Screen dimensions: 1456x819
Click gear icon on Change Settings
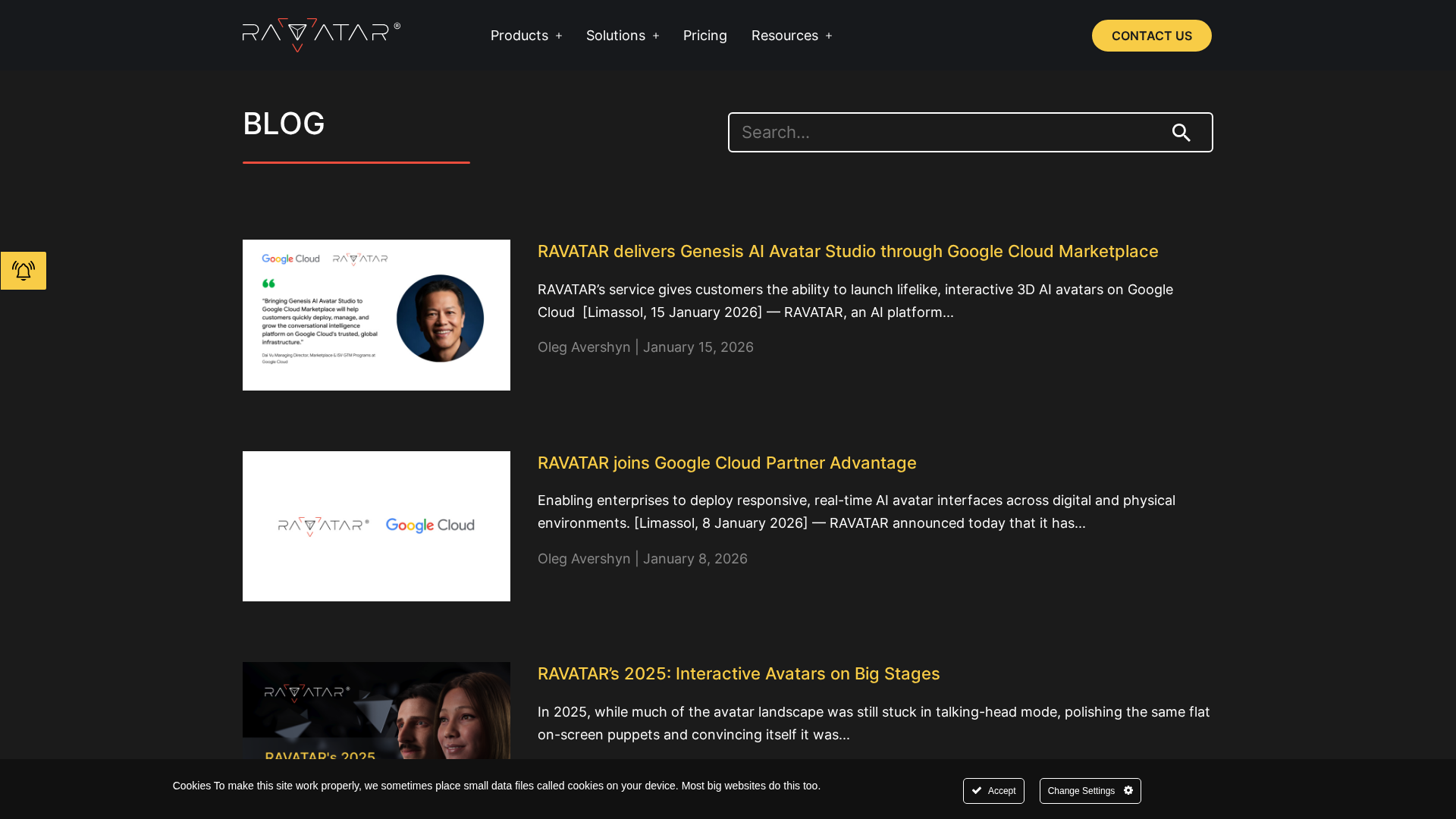click(1128, 790)
